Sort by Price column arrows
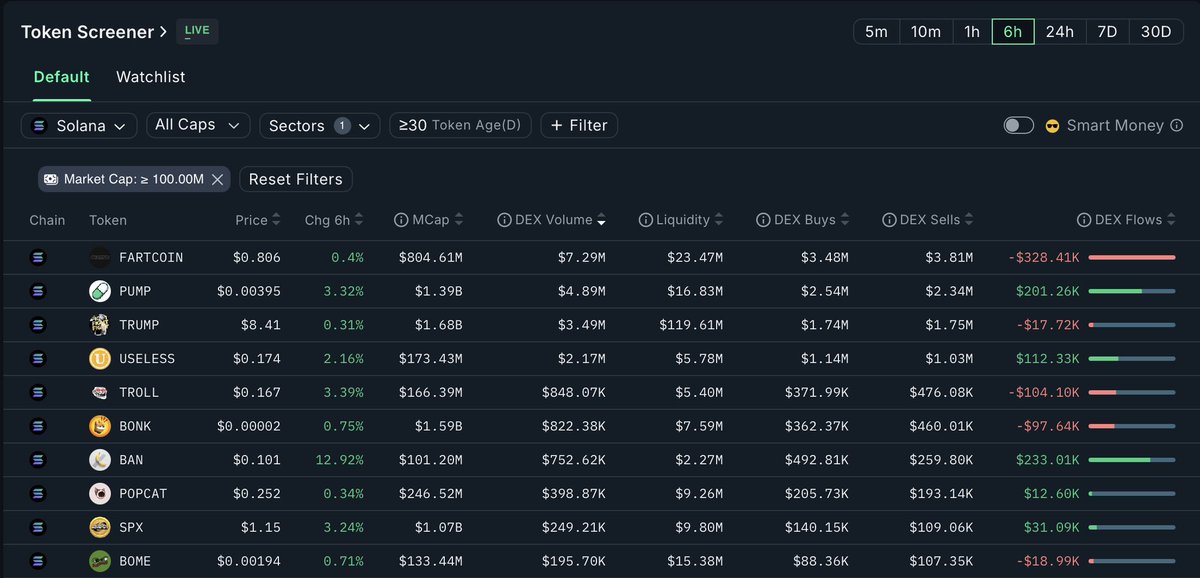 click(x=276, y=220)
